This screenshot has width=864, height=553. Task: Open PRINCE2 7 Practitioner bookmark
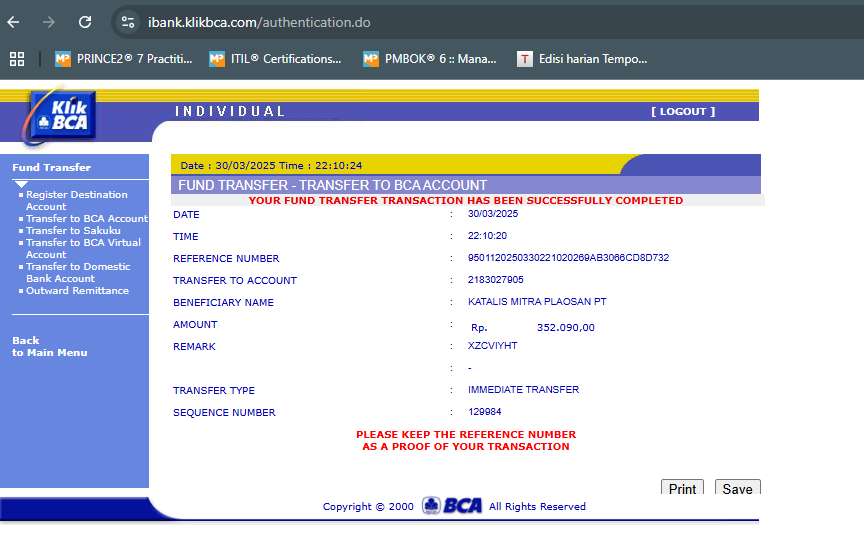tap(124, 59)
